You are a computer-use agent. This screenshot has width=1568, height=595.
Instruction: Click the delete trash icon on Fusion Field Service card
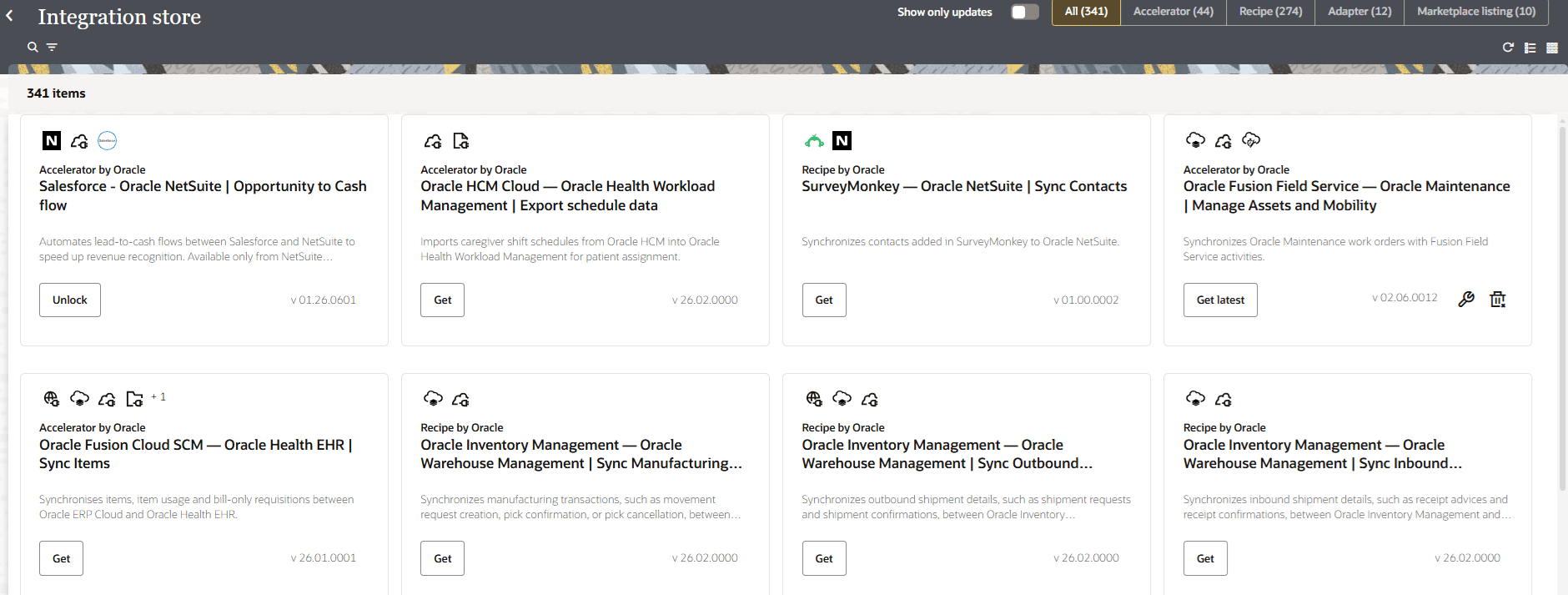[x=1498, y=299]
